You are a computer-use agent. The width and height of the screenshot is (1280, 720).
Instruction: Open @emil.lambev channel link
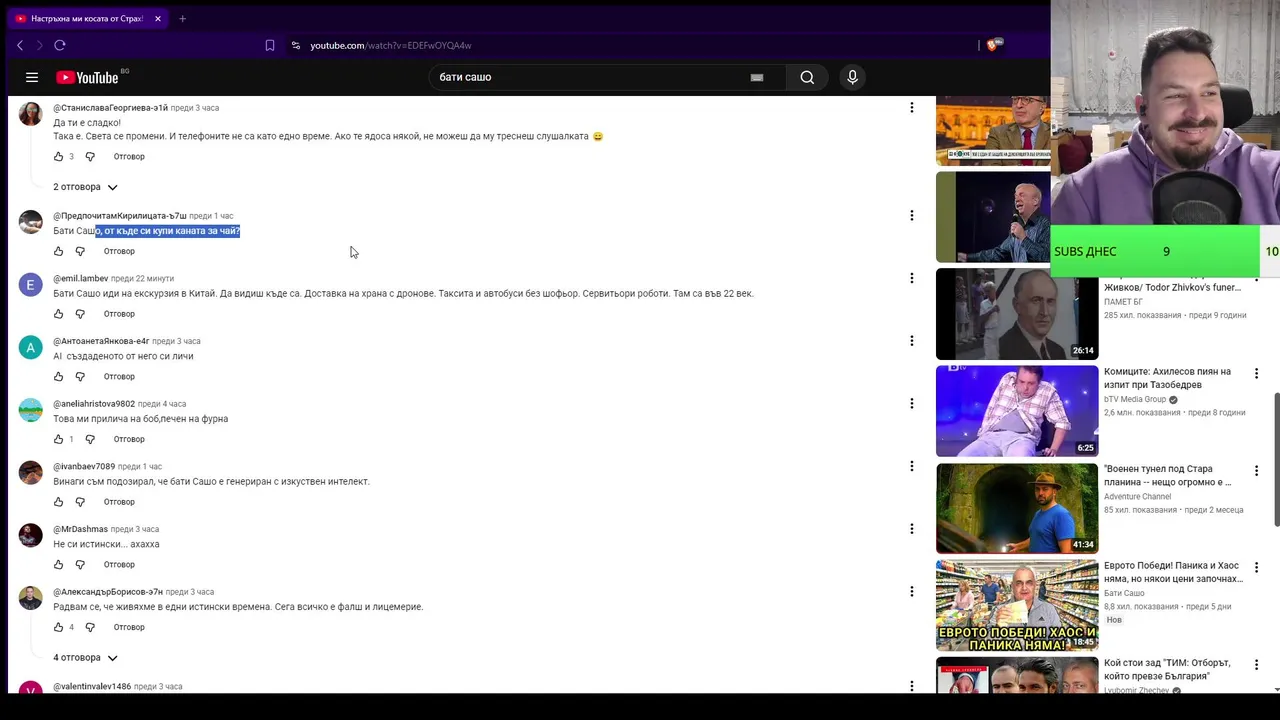81,279
